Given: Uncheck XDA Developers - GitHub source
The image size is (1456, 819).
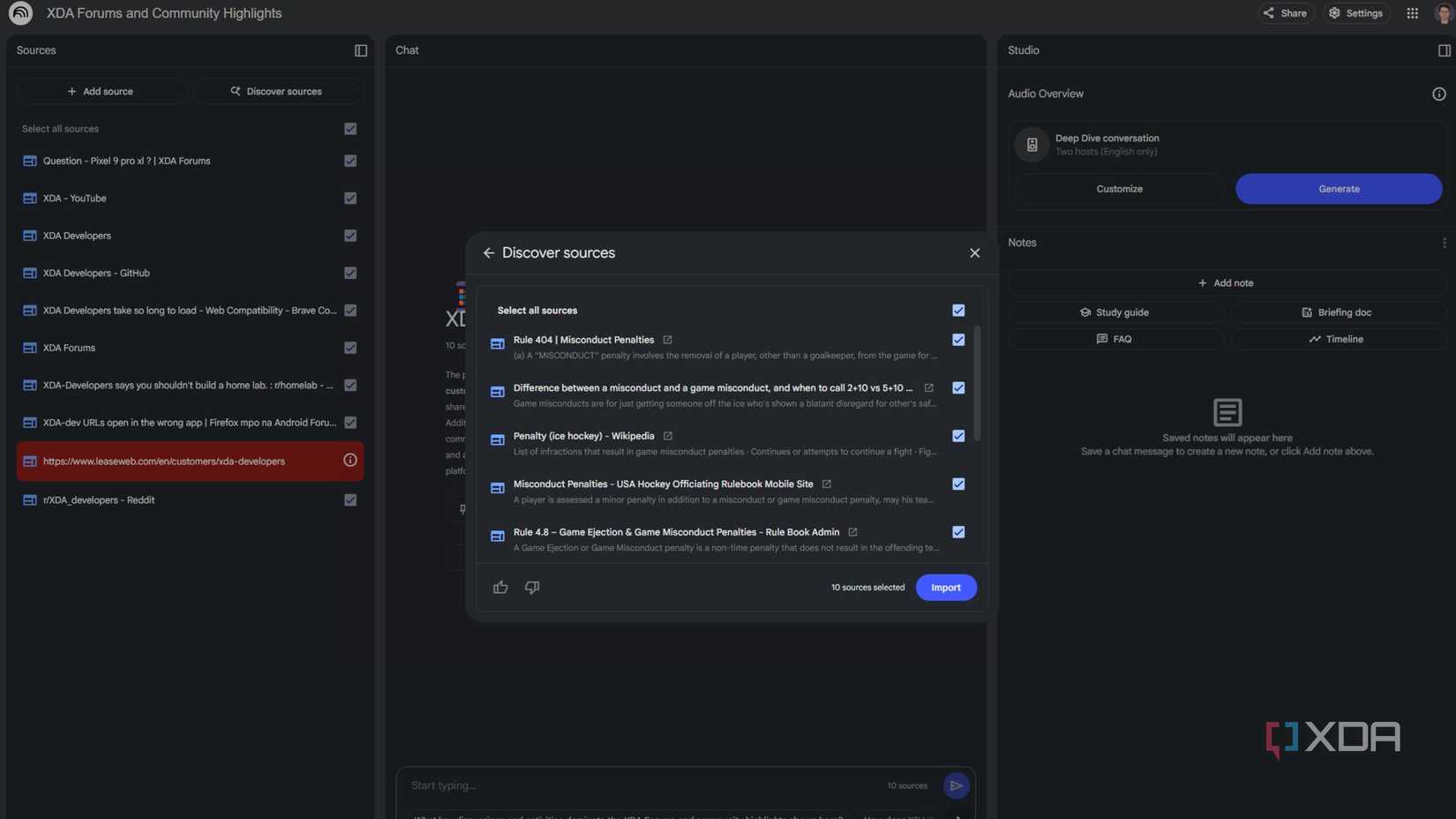Looking at the screenshot, I should click(x=350, y=274).
